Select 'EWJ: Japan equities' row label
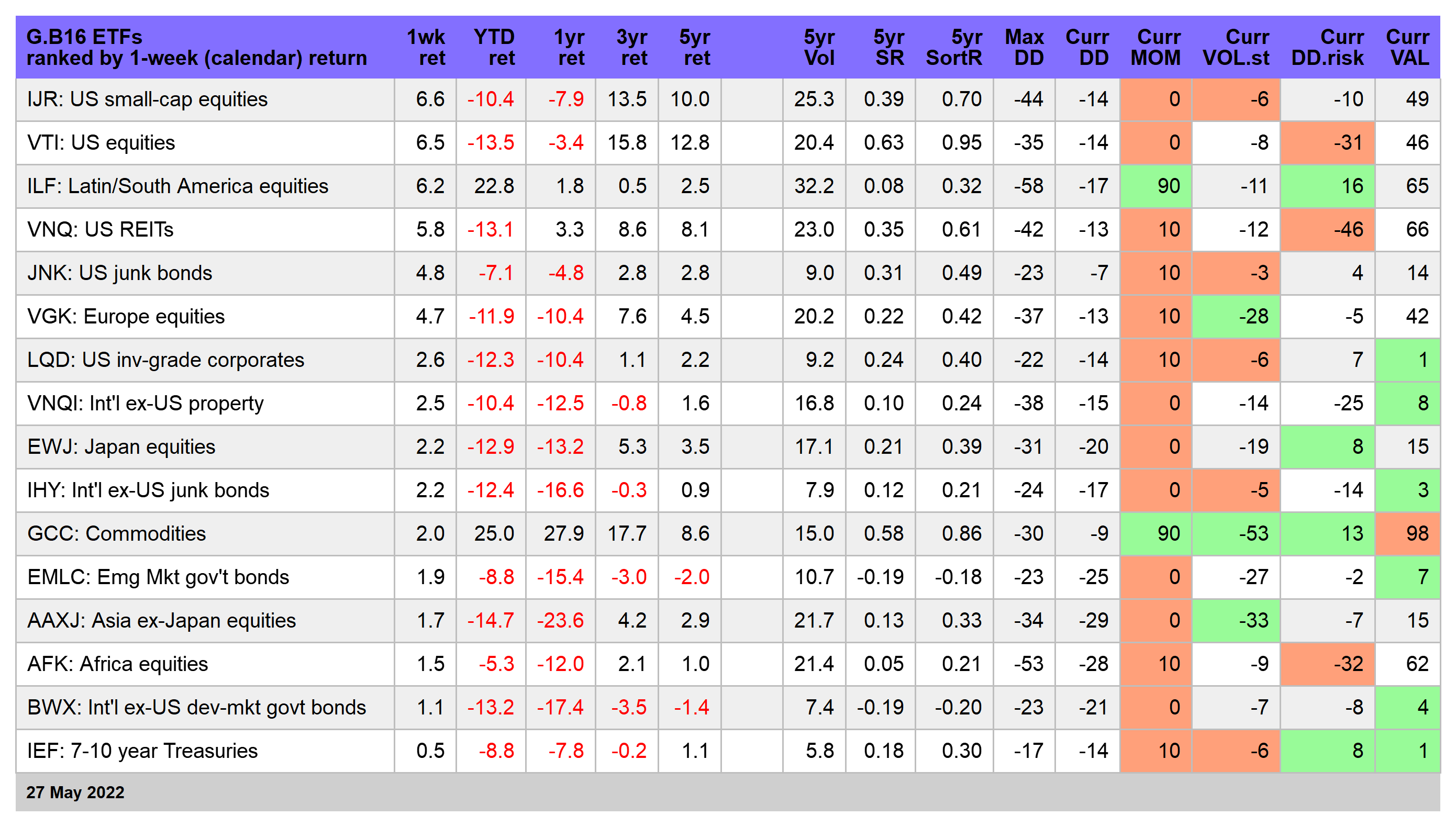 click(x=121, y=447)
